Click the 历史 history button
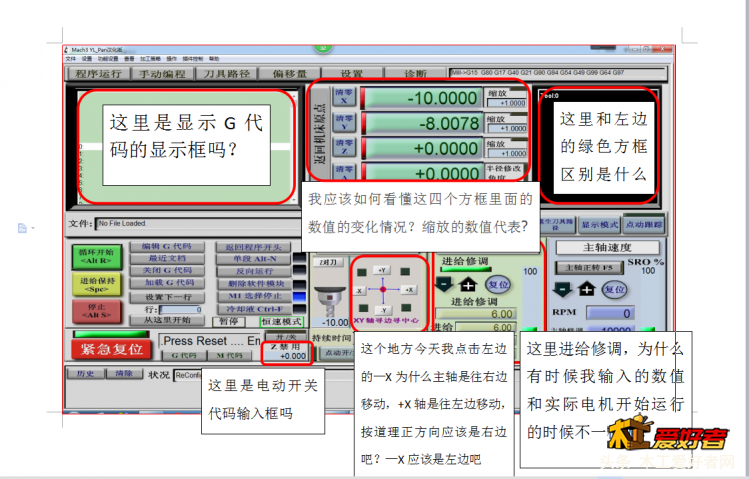This screenshot has height=479, width=749. pyautogui.click(x=86, y=373)
